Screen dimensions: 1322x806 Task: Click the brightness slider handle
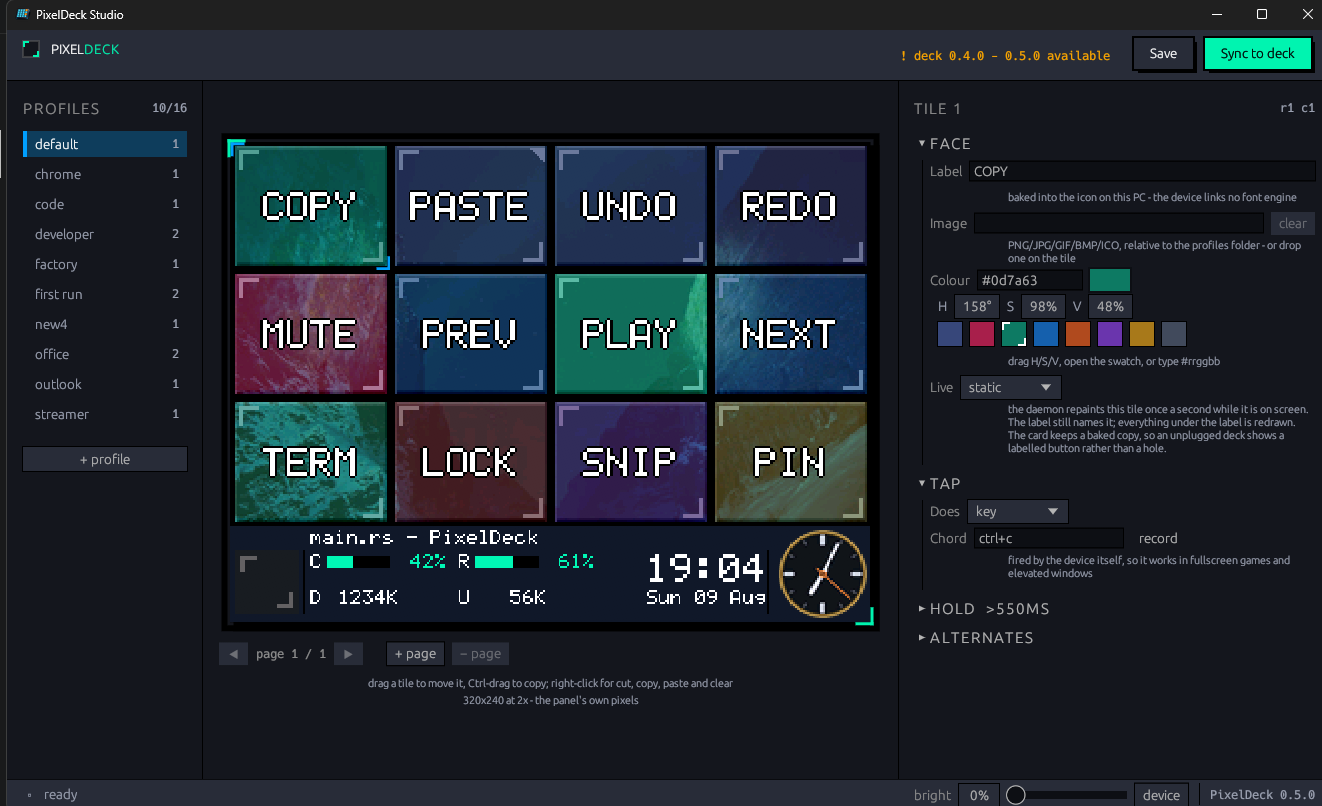pyautogui.click(x=1016, y=795)
